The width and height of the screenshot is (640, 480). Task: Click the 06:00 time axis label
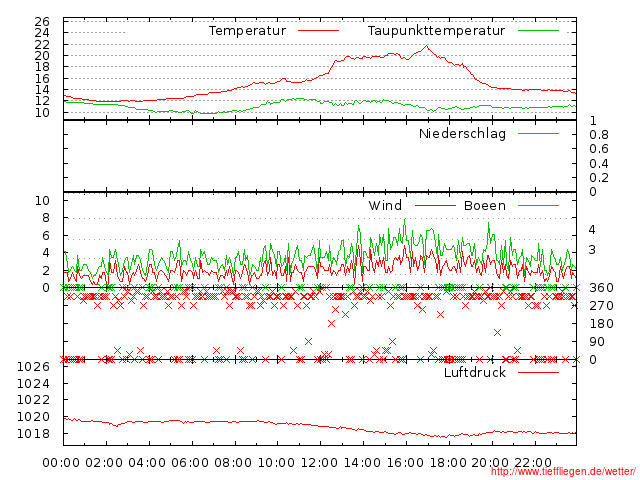tap(190, 463)
